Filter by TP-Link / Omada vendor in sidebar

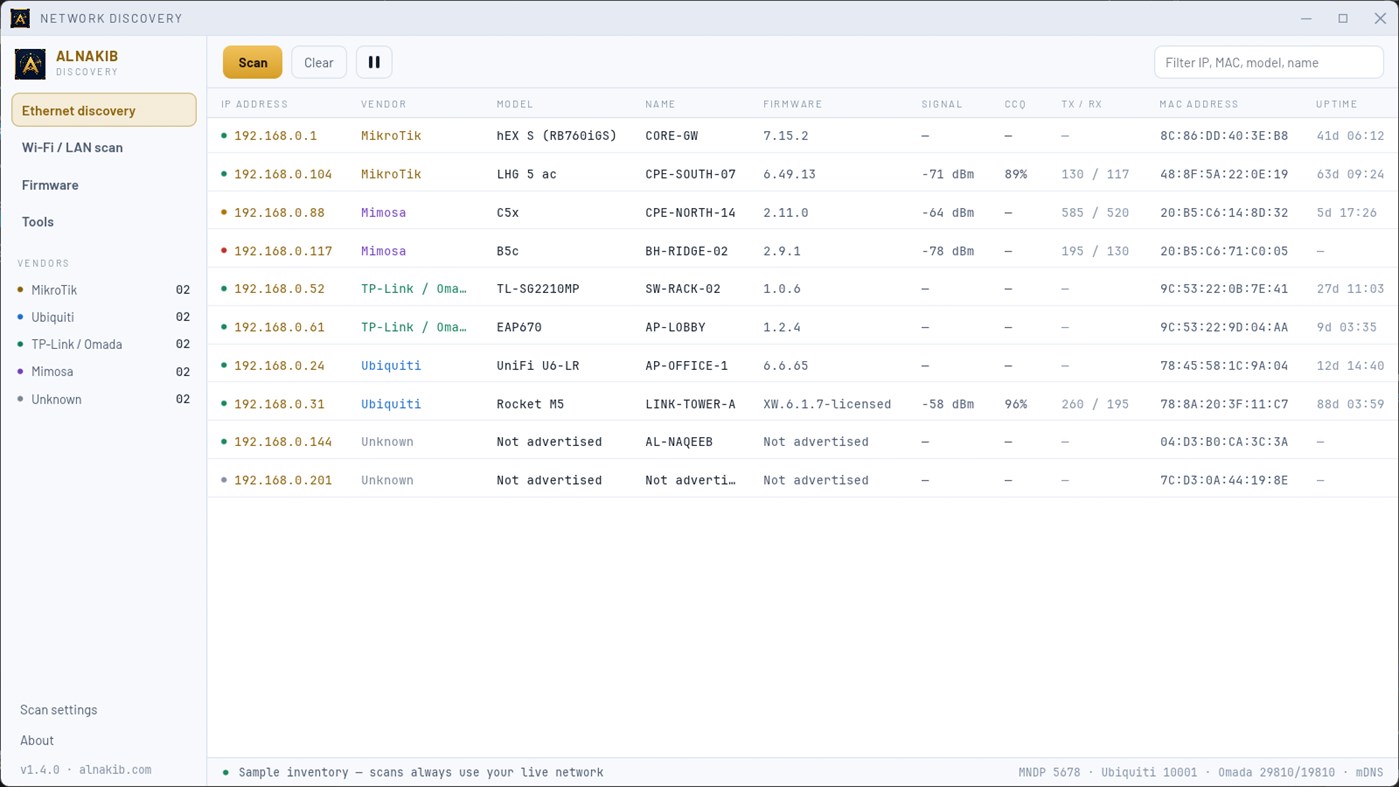(x=104, y=344)
